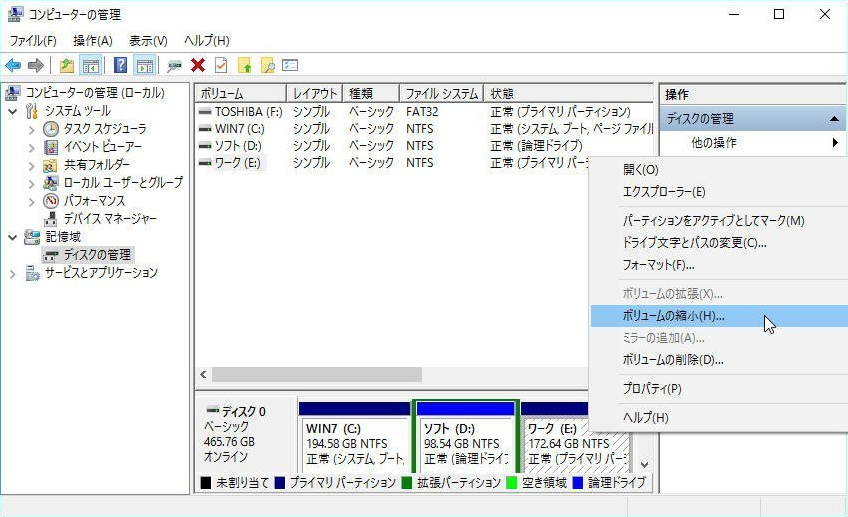Click the red X delete icon

coord(198,66)
